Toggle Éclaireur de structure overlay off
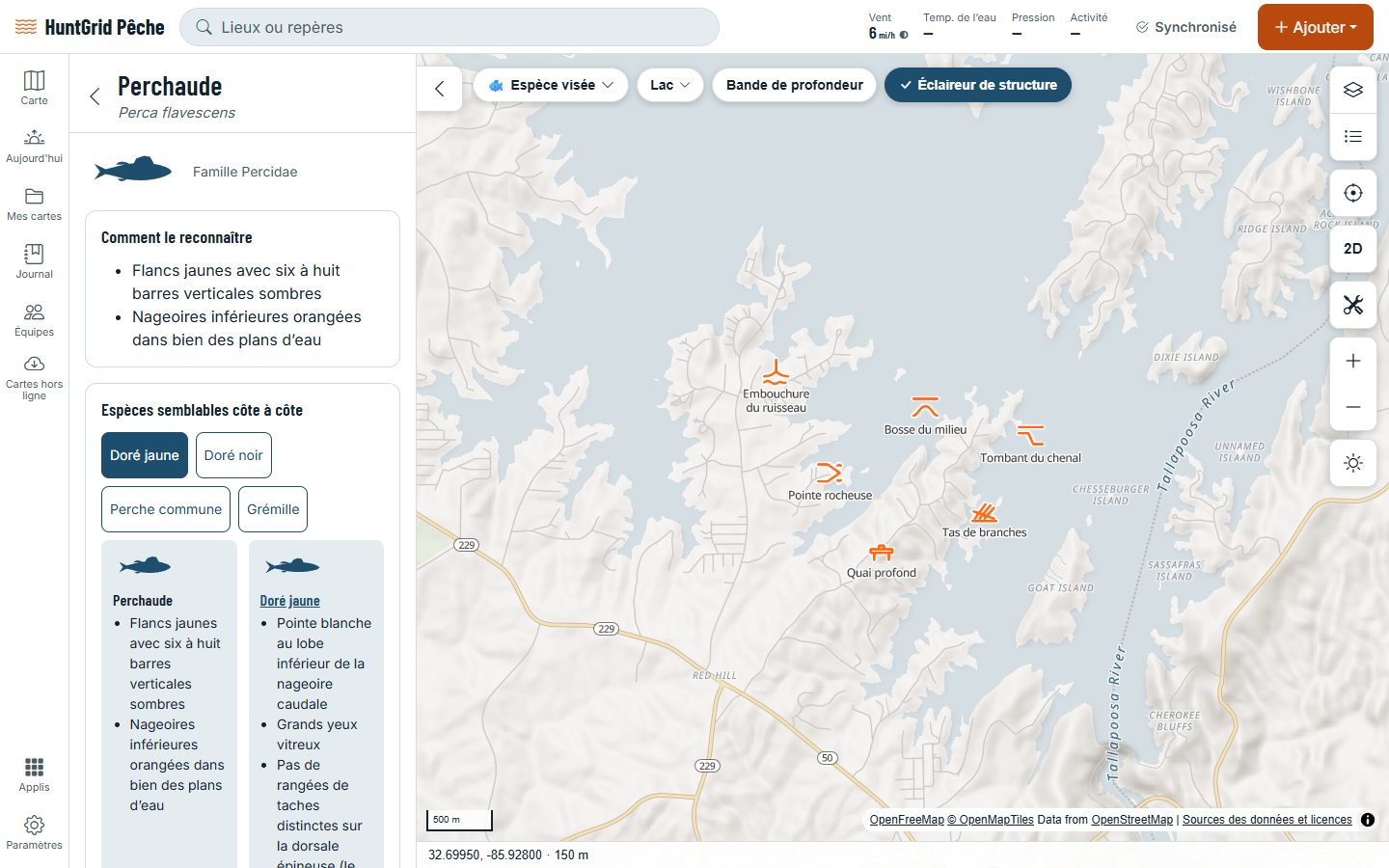 point(978,85)
